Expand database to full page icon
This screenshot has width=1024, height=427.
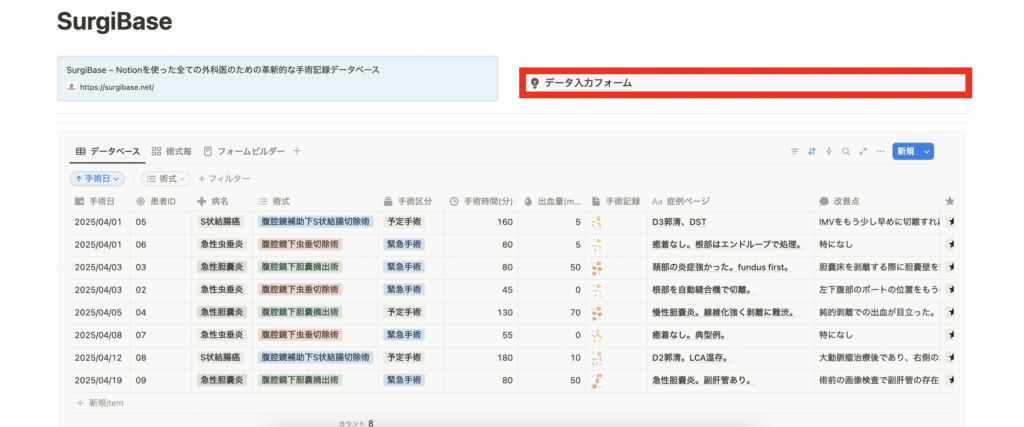click(863, 151)
